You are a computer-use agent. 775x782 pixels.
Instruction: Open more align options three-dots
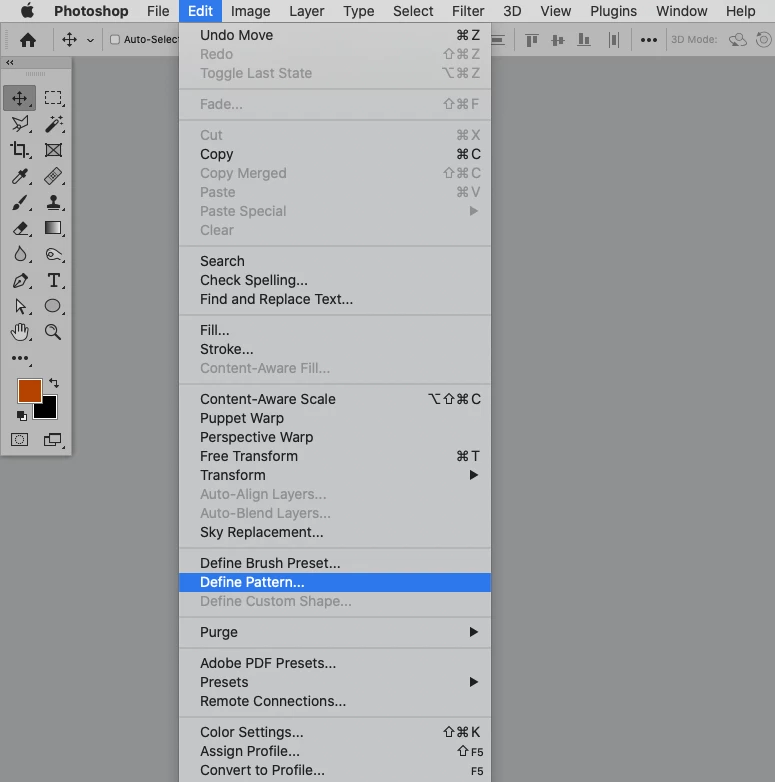[x=648, y=40]
